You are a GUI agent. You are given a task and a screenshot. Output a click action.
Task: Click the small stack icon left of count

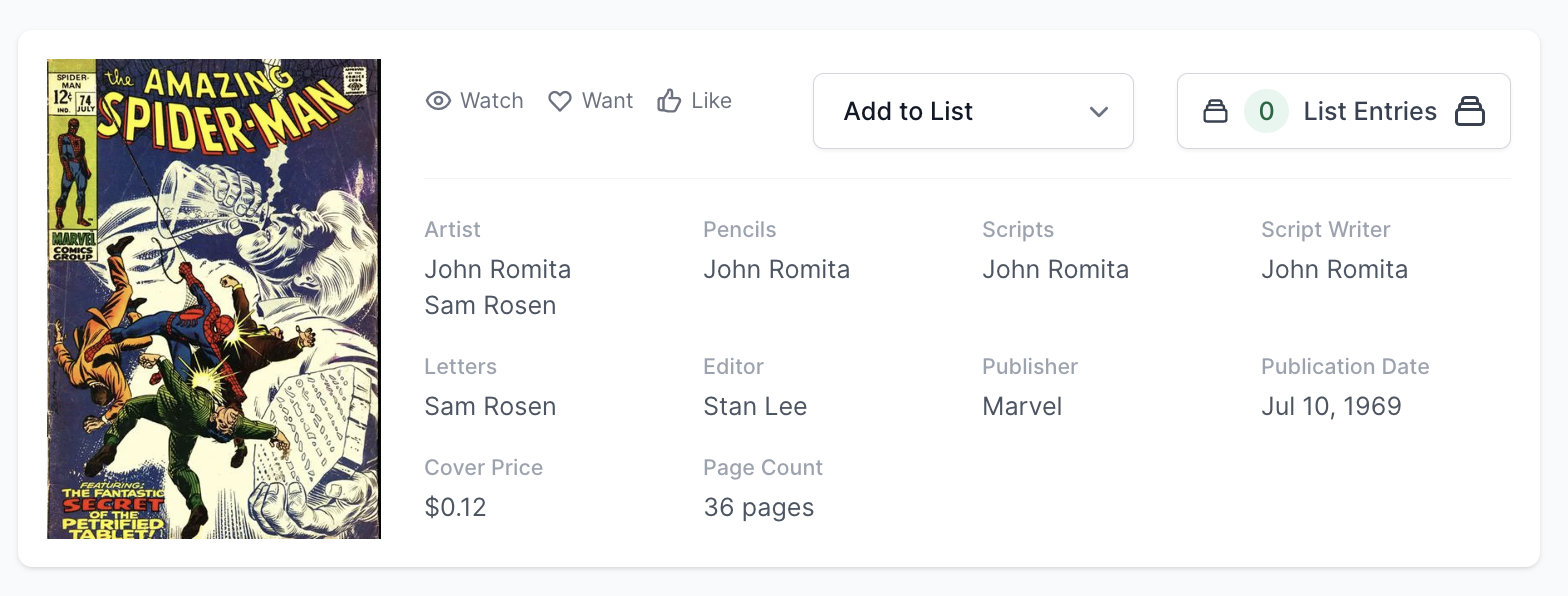tap(1215, 111)
